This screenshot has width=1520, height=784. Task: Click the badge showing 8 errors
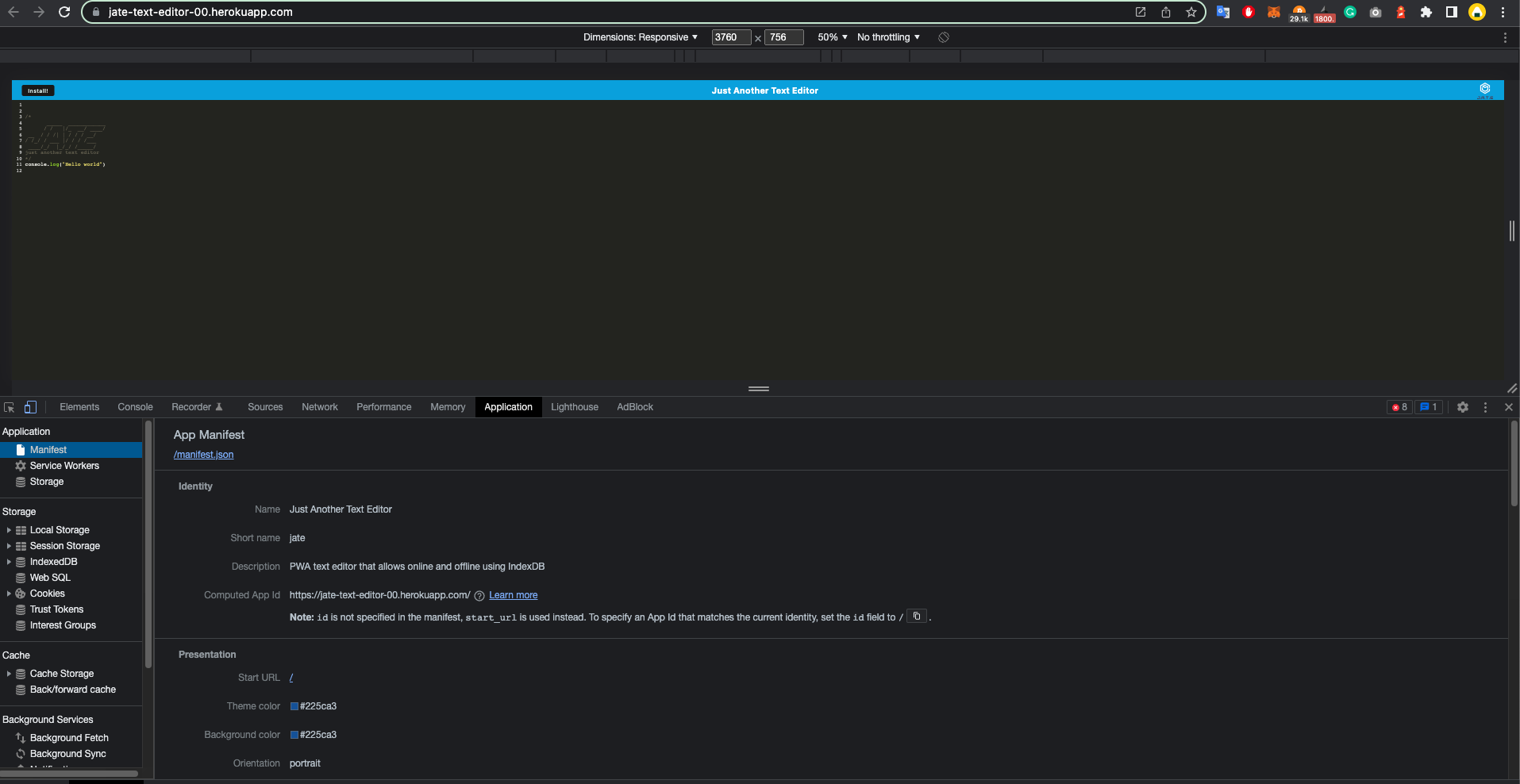click(1399, 407)
